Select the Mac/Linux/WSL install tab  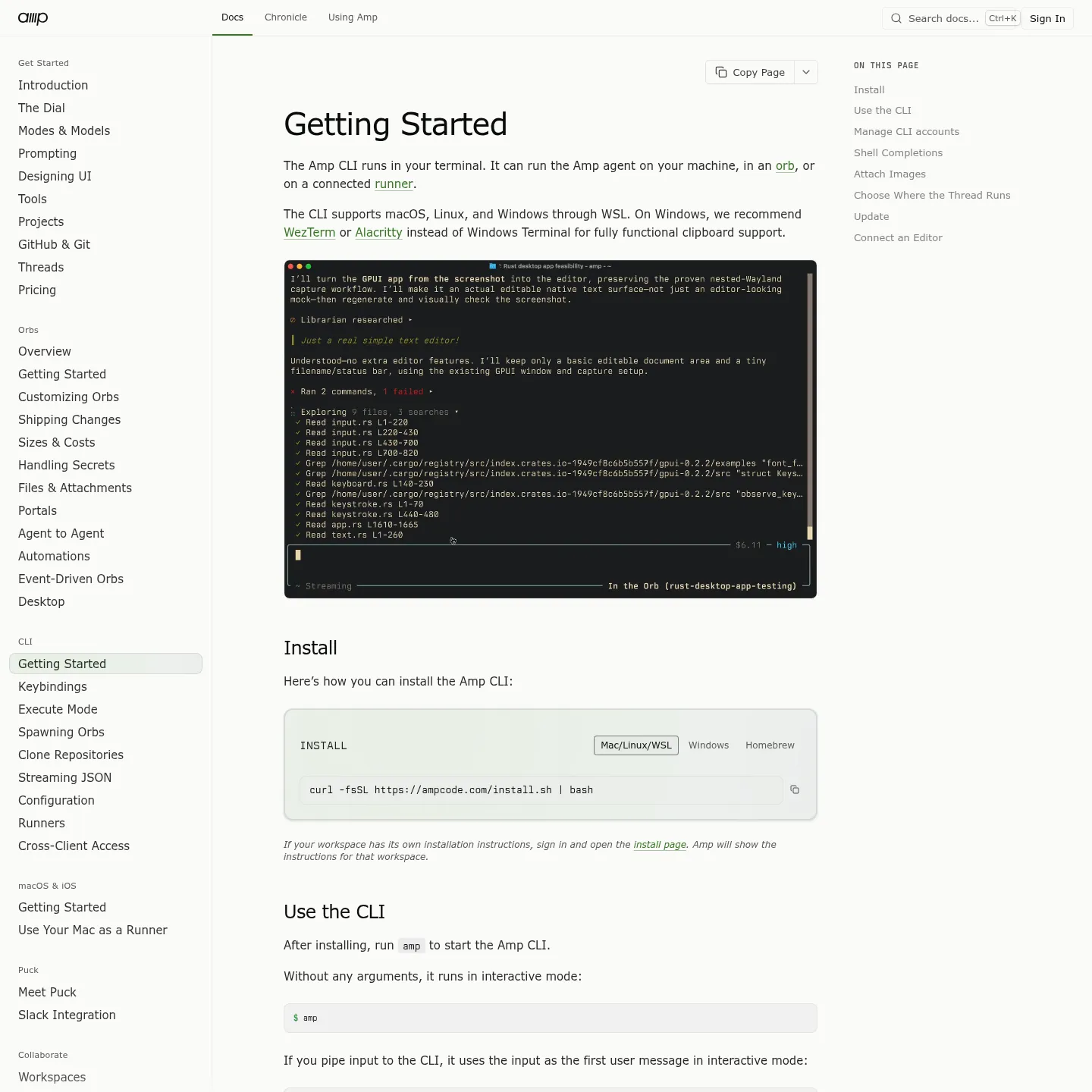(636, 745)
